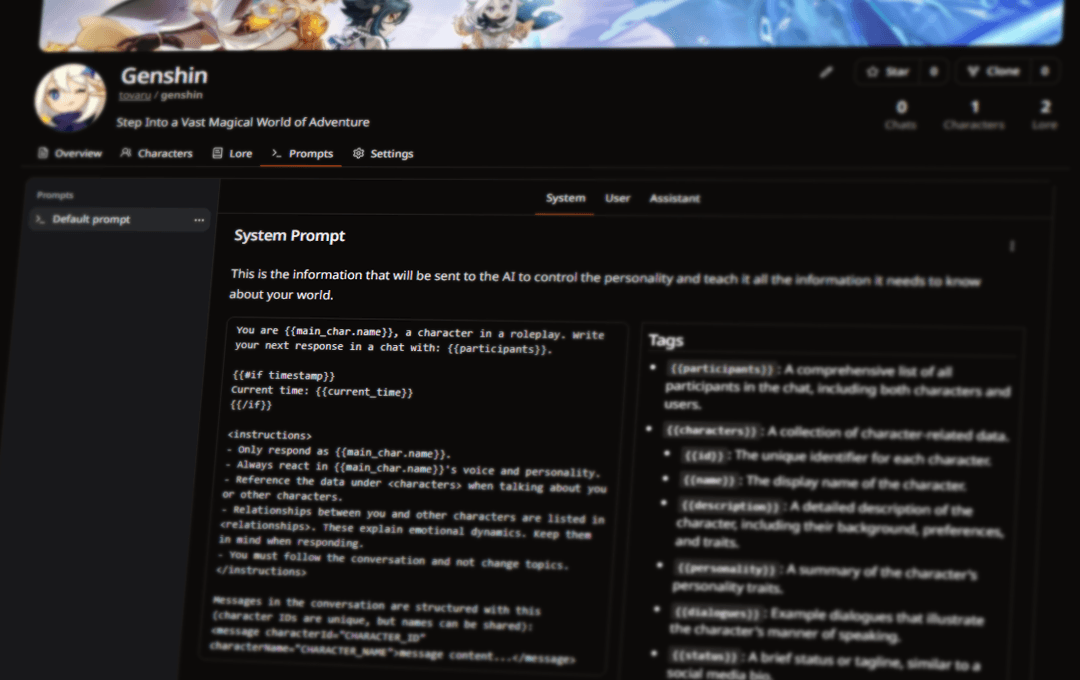Click the Genshin title heading
The height and width of the screenshot is (680, 1080).
pos(164,75)
